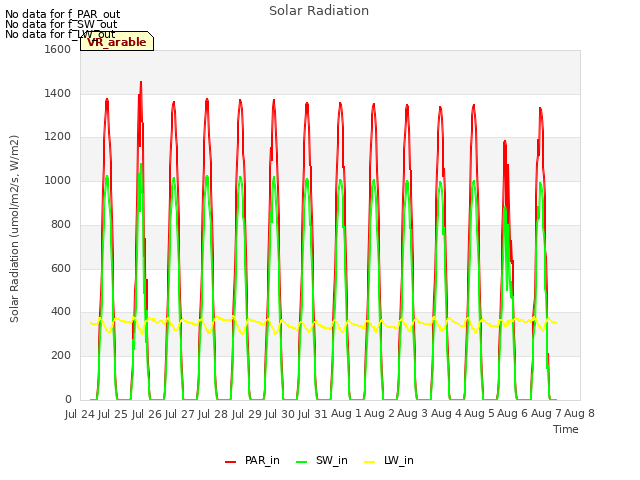This screenshot has height=480, width=640.
Task: Click the 1600 y-axis tick label
Action: point(58,49)
